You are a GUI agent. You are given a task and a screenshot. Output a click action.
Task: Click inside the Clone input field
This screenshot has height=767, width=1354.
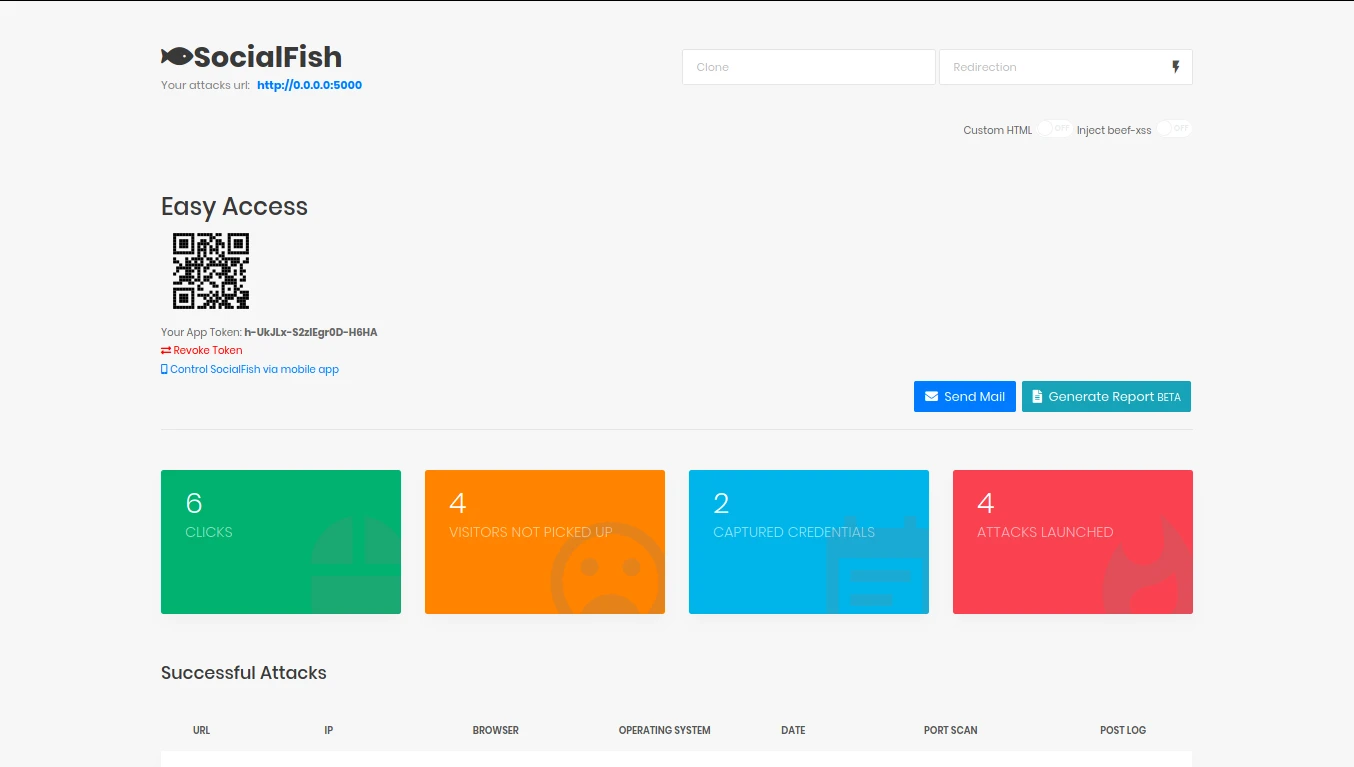(808, 66)
